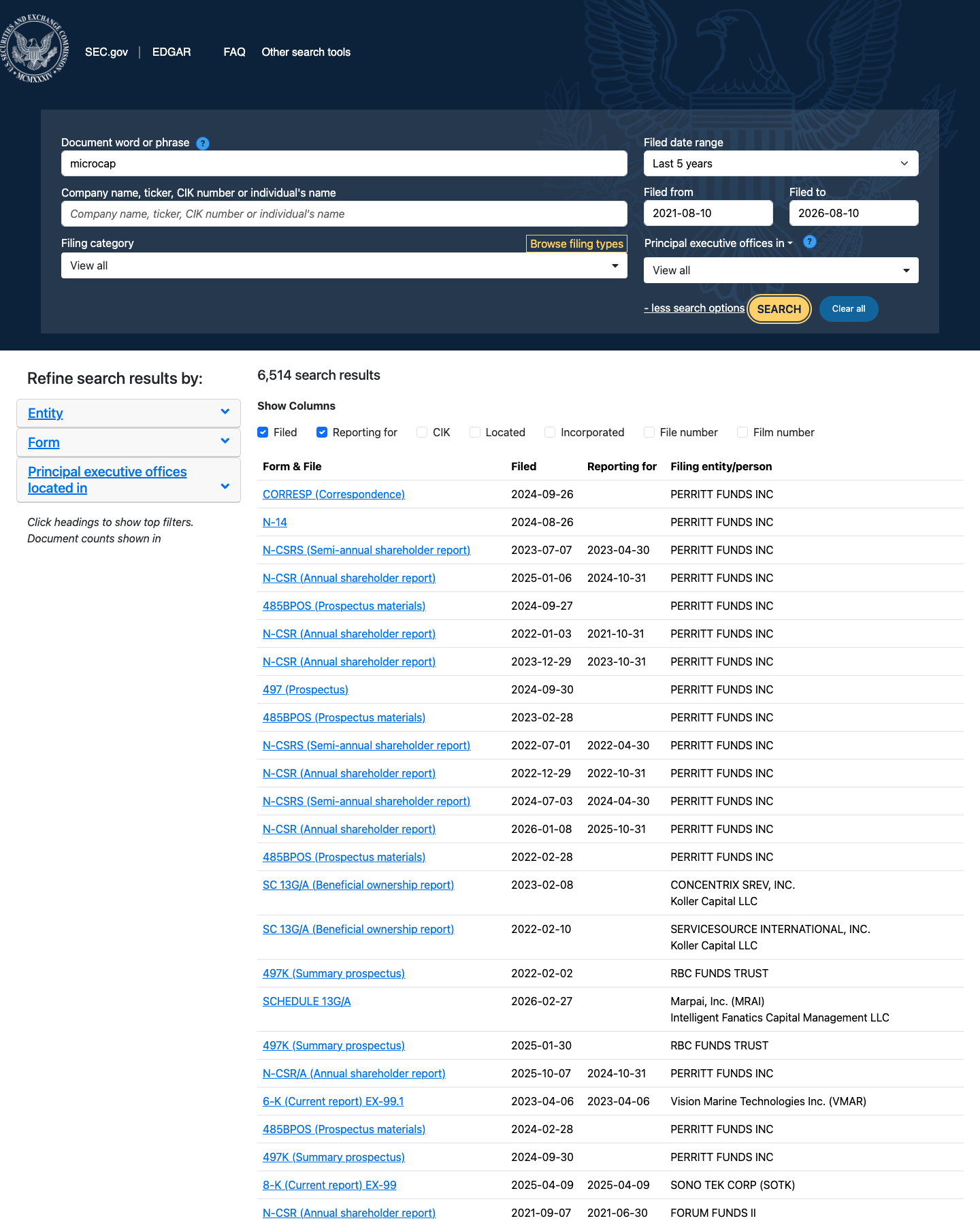The width and height of the screenshot is (980, 1225).
Task: Click the FORUM FUNDS II entity text
Action: tap(713, 1213)
